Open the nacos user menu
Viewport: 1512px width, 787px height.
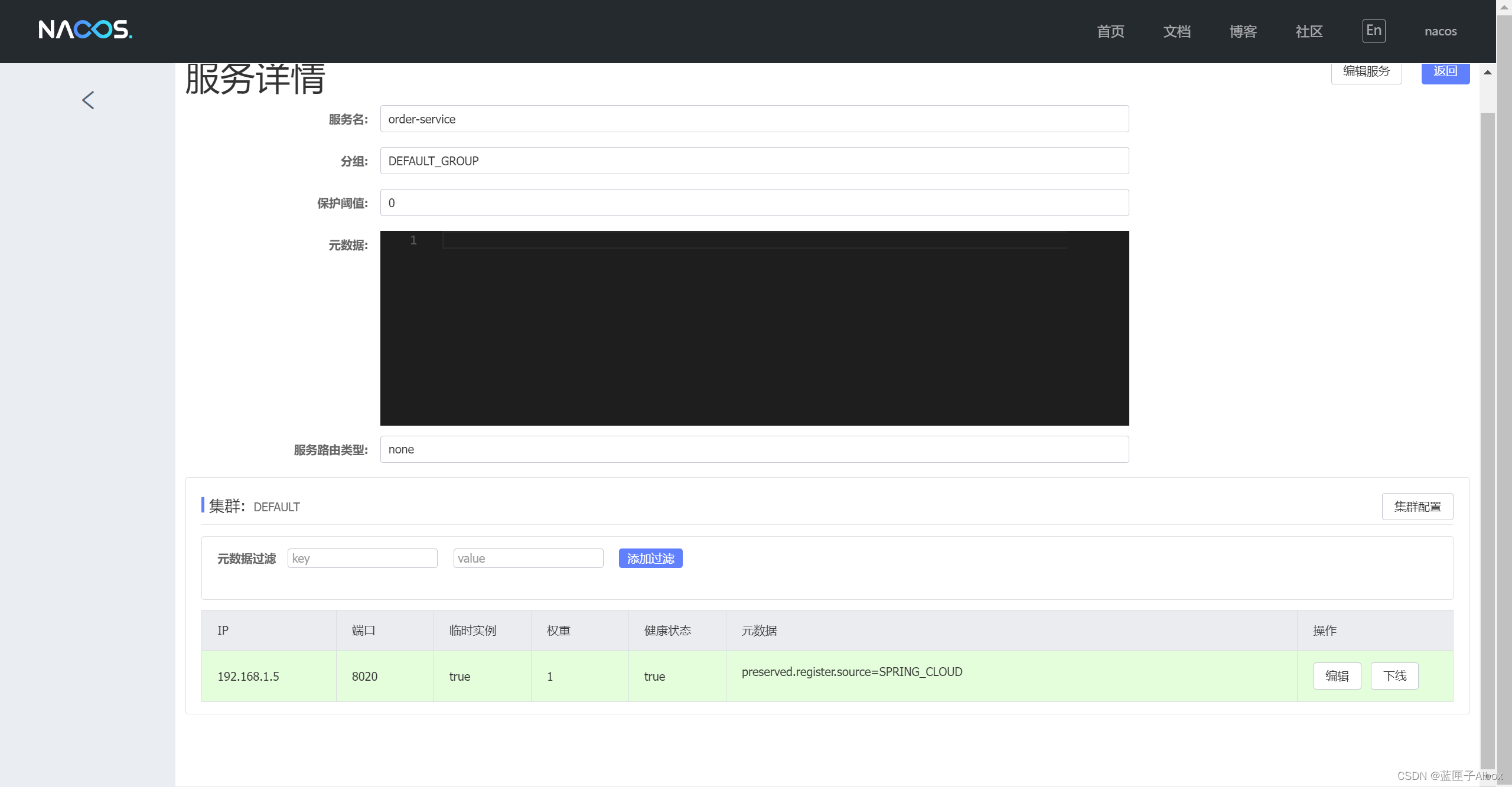[x=1441, y=31]
